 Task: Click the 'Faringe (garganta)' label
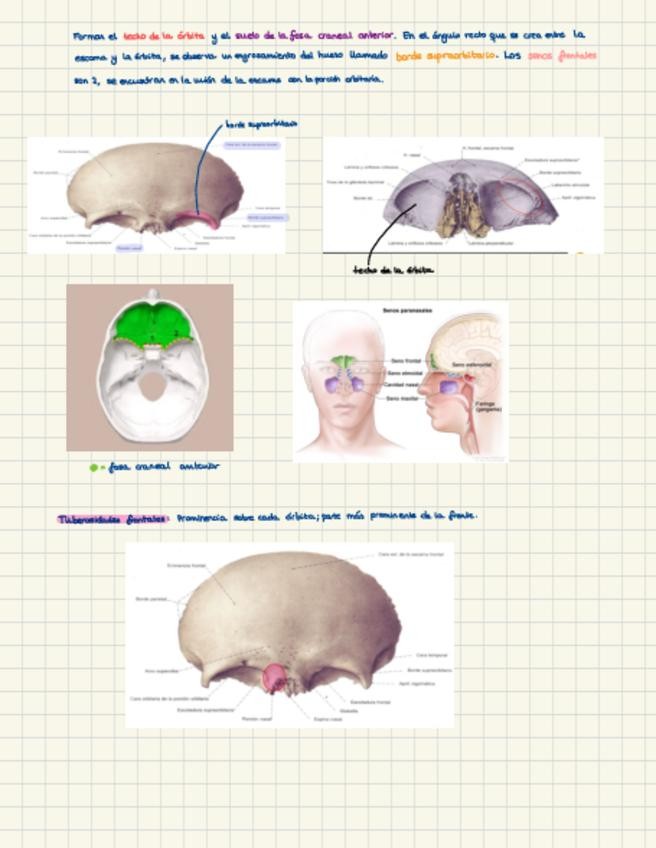(x=488, y=406)
